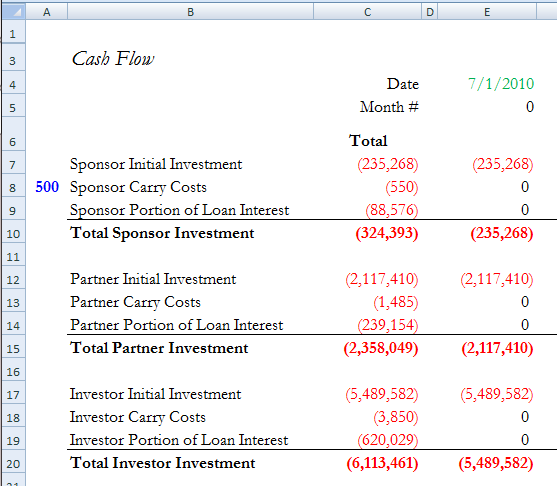Image resolution: width=557 pixels, height=486 pixels.
Task: Select column A header
Action: pos(47,12)
